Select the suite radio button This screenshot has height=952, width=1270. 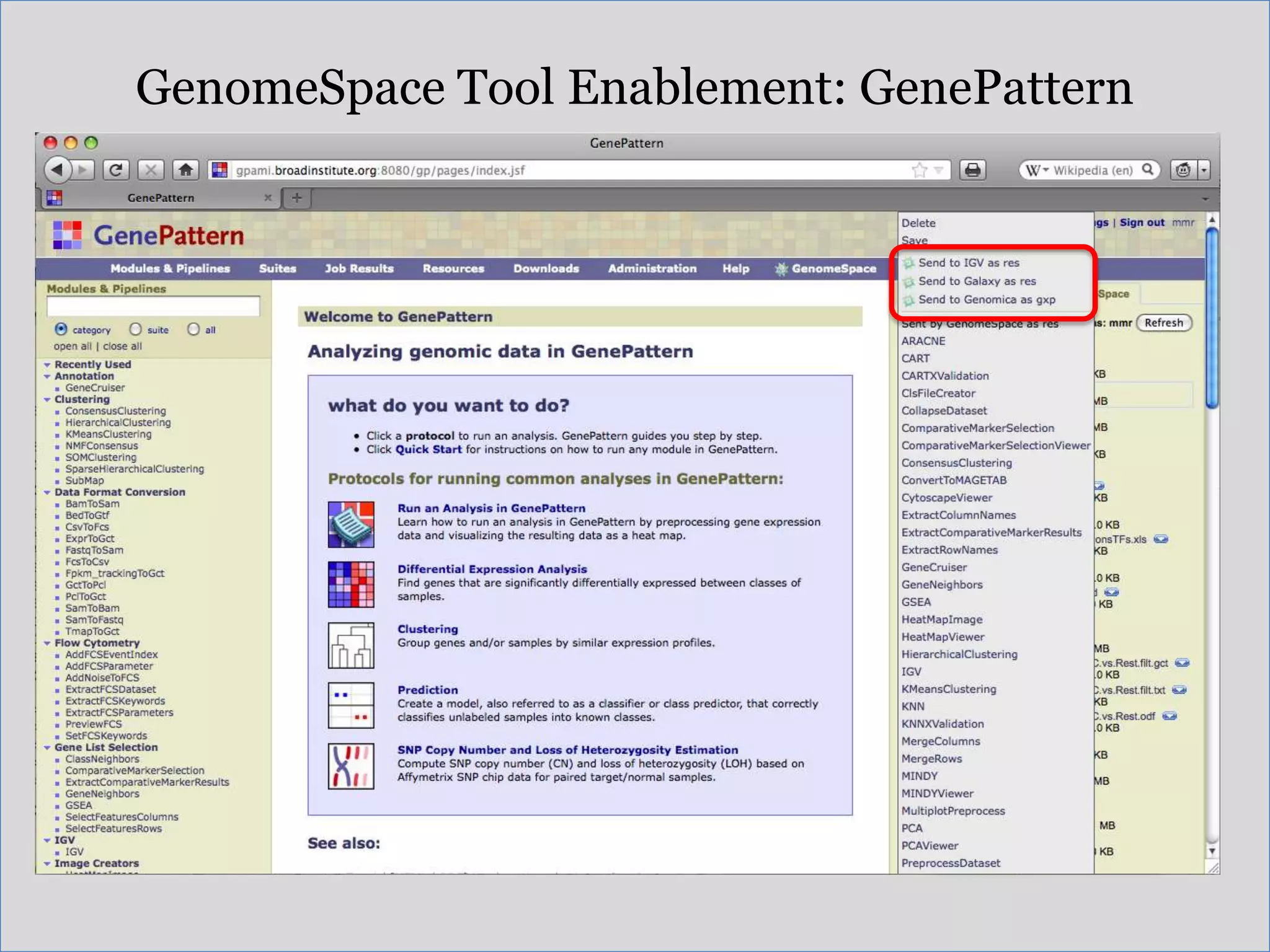point(136,329)
